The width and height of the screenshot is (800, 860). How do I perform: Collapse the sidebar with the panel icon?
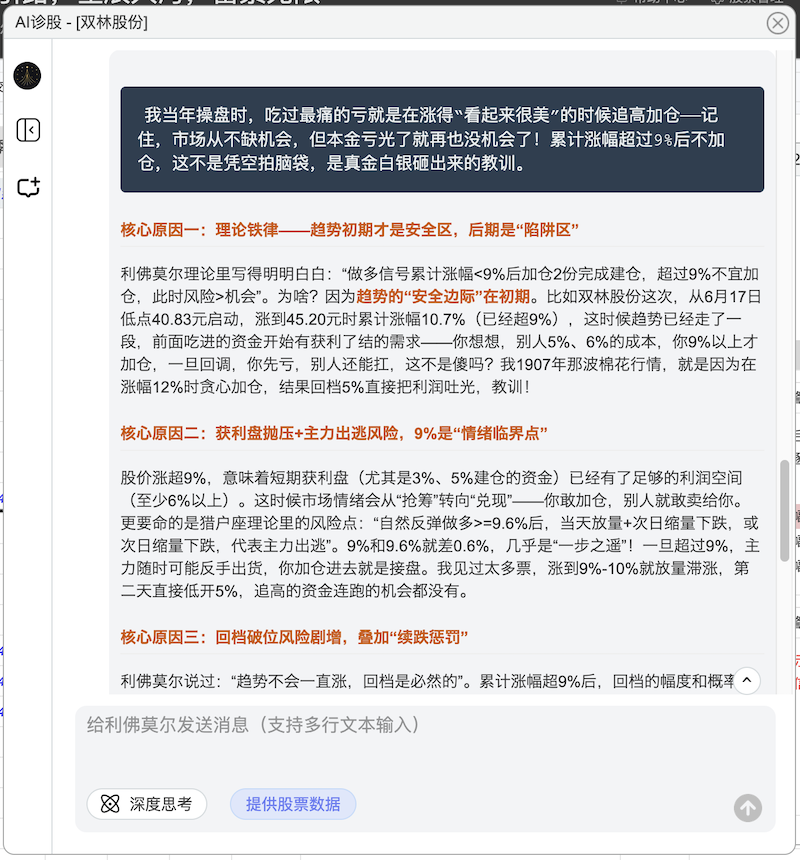[28, 130]
